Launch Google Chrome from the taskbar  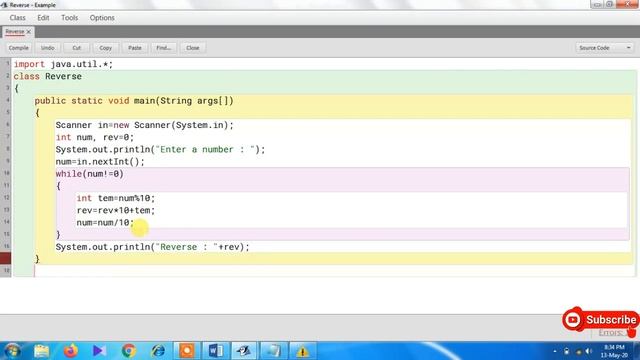click(129, 351)
